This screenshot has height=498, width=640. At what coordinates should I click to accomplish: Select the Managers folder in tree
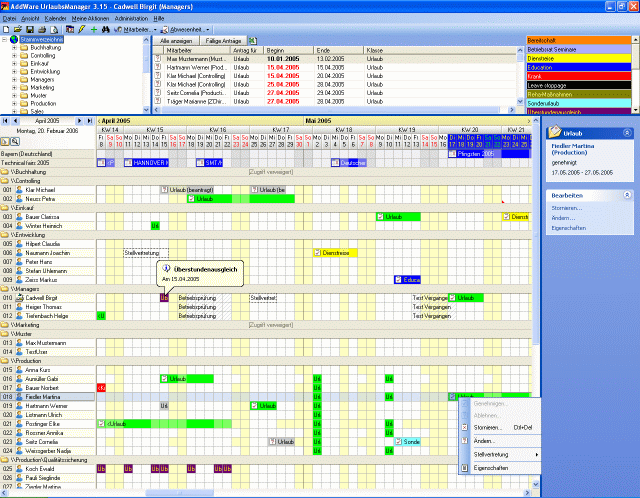tap(42, 79)
